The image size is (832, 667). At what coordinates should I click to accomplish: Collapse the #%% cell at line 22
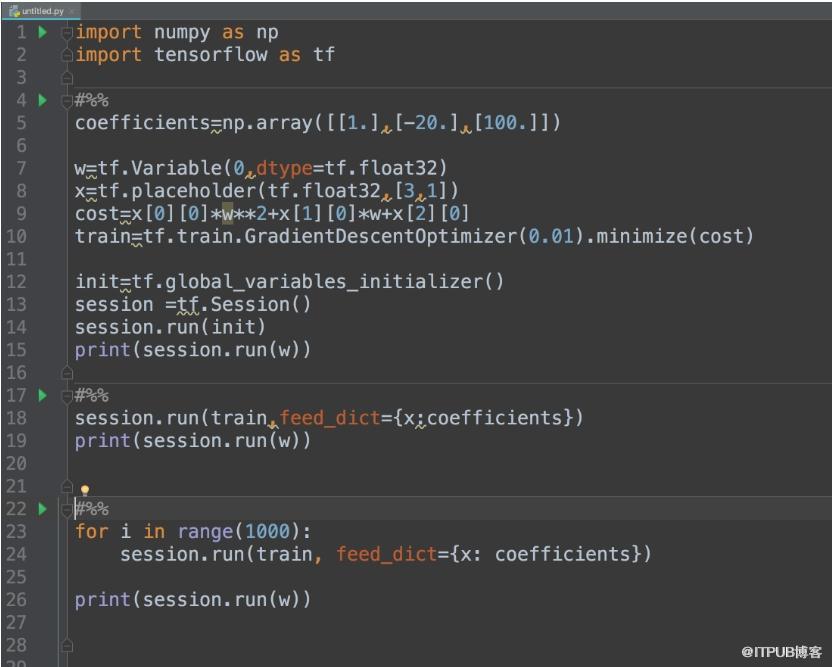[67, 509]
